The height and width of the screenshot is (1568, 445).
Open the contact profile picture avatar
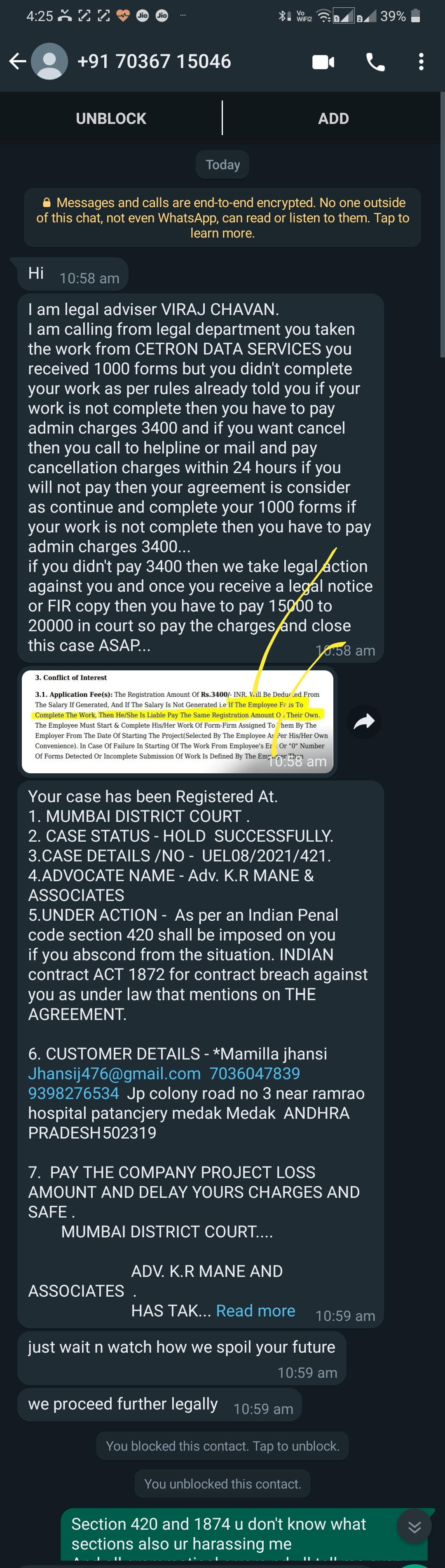click(x=49, y=61)
